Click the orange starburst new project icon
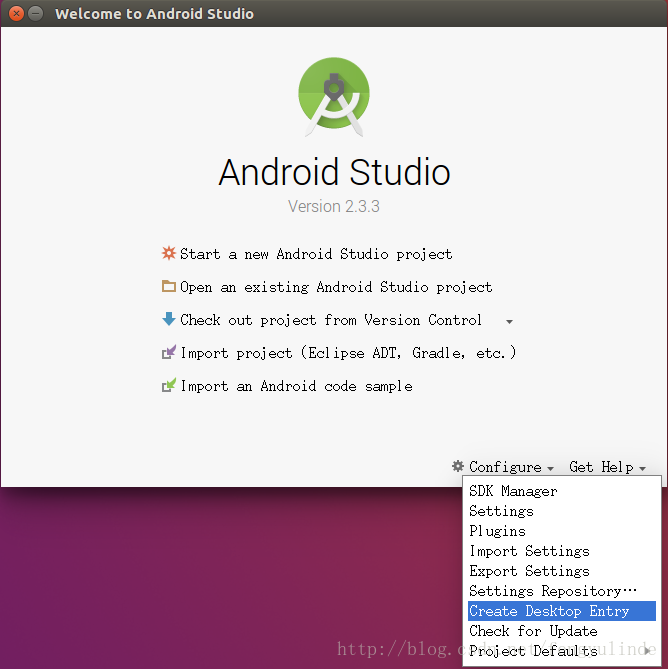Screen dimensions: 668x669 [x=168, y=253]
